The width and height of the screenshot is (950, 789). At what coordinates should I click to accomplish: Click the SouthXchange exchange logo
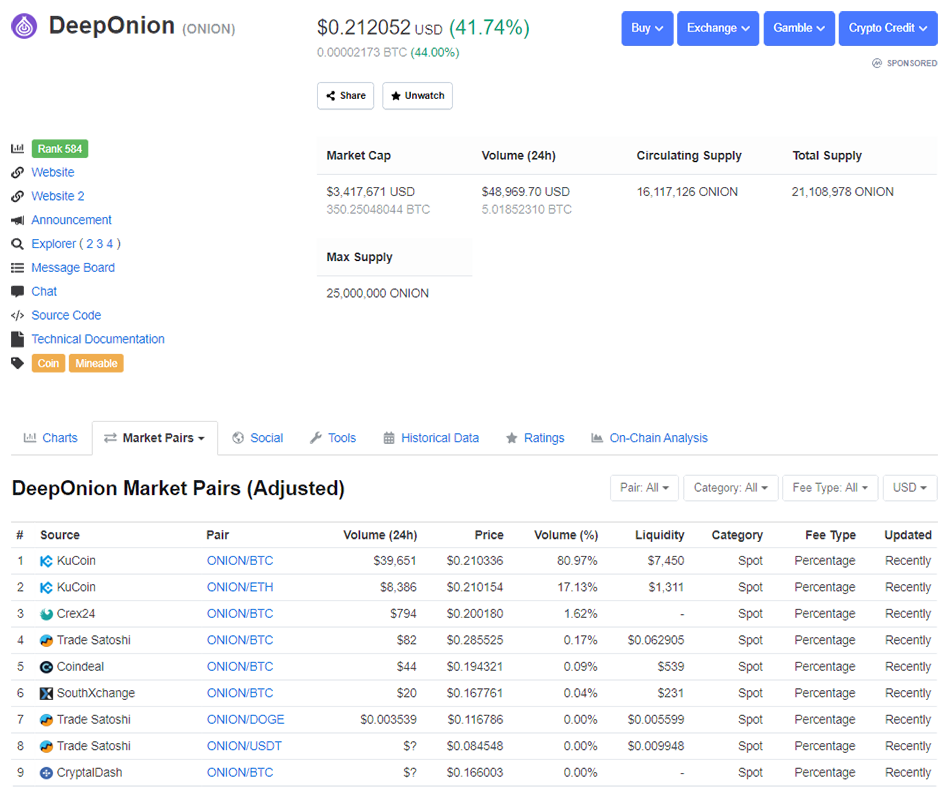tap(46, 694)
